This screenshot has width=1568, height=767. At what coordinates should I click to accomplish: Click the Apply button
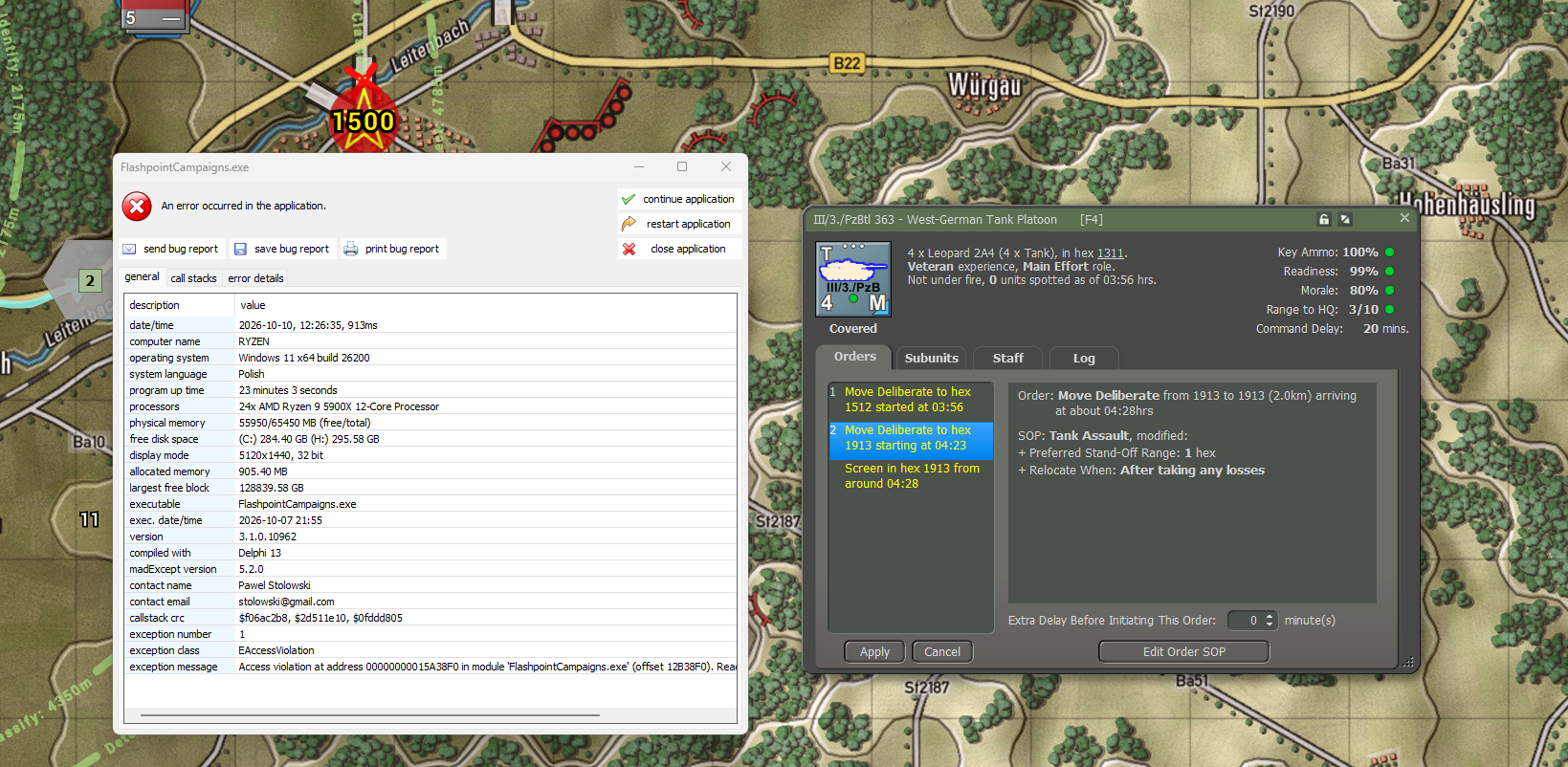[x=874, y=651]
